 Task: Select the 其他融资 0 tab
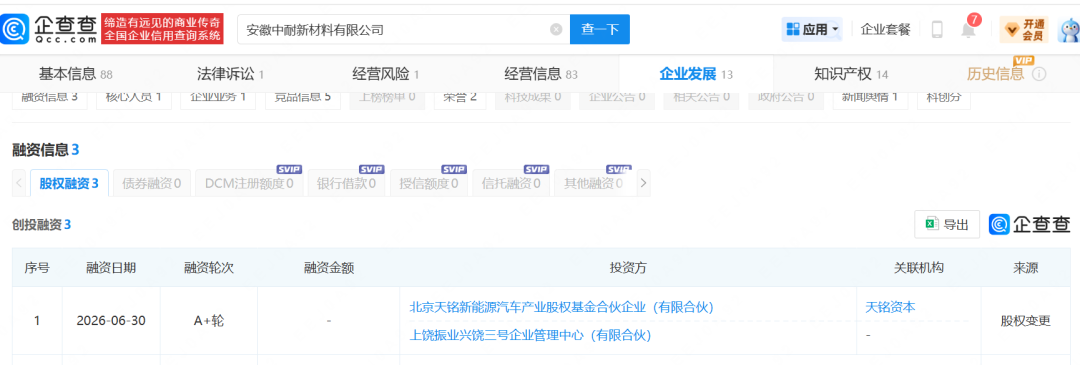pyautogui.click(x=594, y=183)
